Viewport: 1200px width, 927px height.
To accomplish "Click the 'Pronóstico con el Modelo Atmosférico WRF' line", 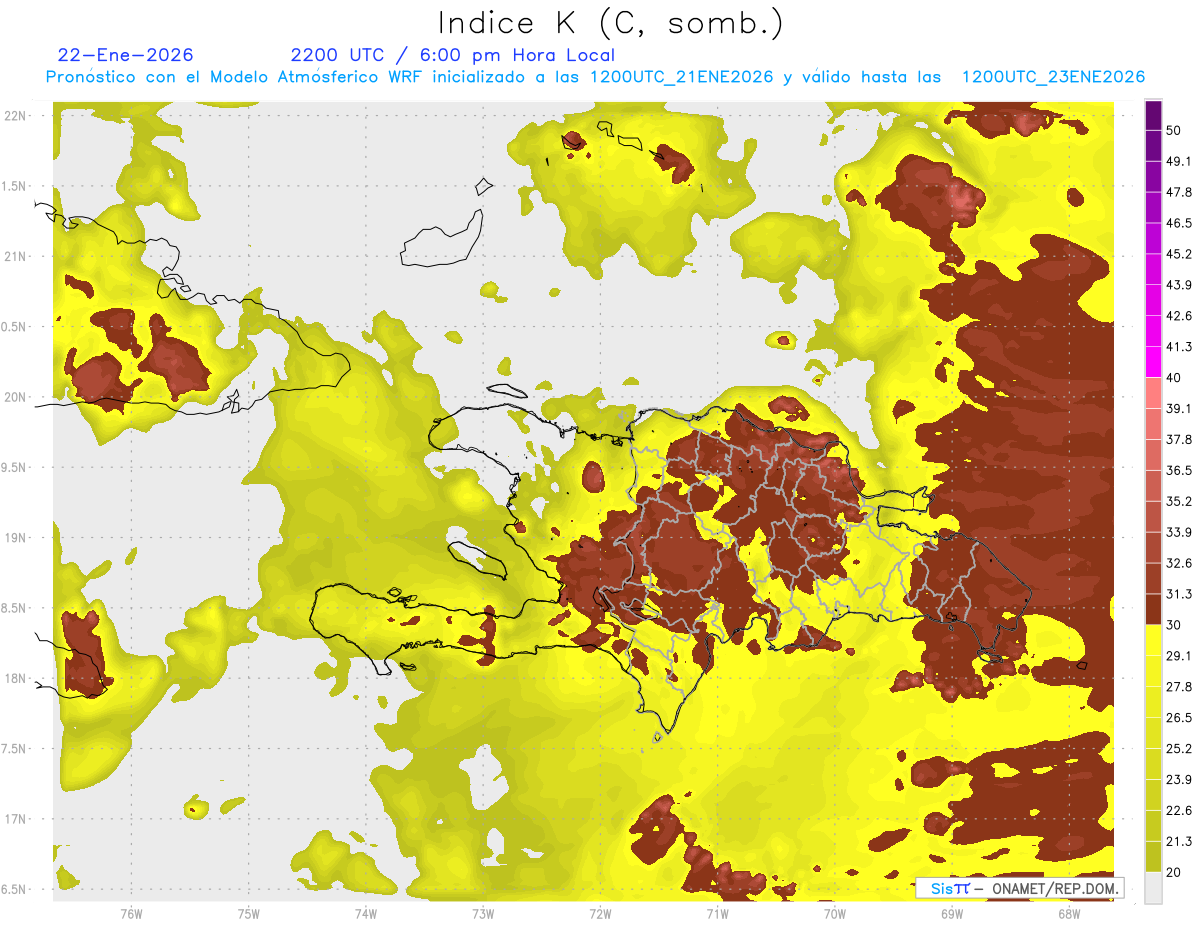I will click(594, 77).
